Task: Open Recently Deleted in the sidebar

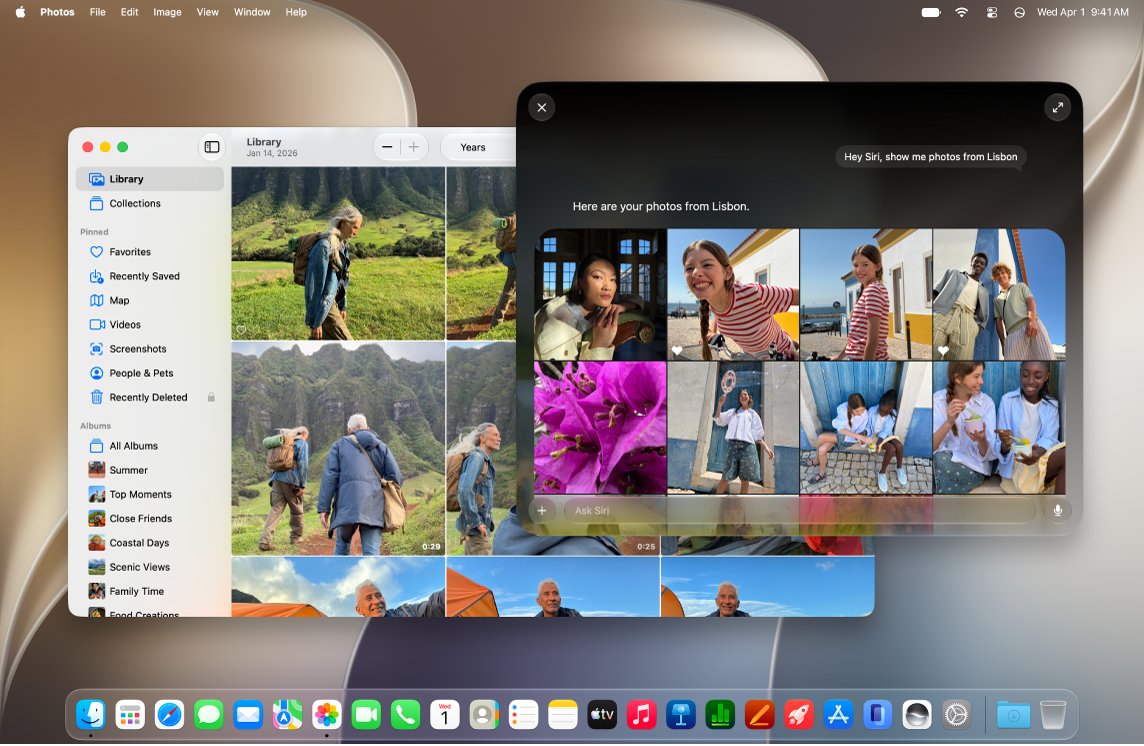Action: (150, 397)
